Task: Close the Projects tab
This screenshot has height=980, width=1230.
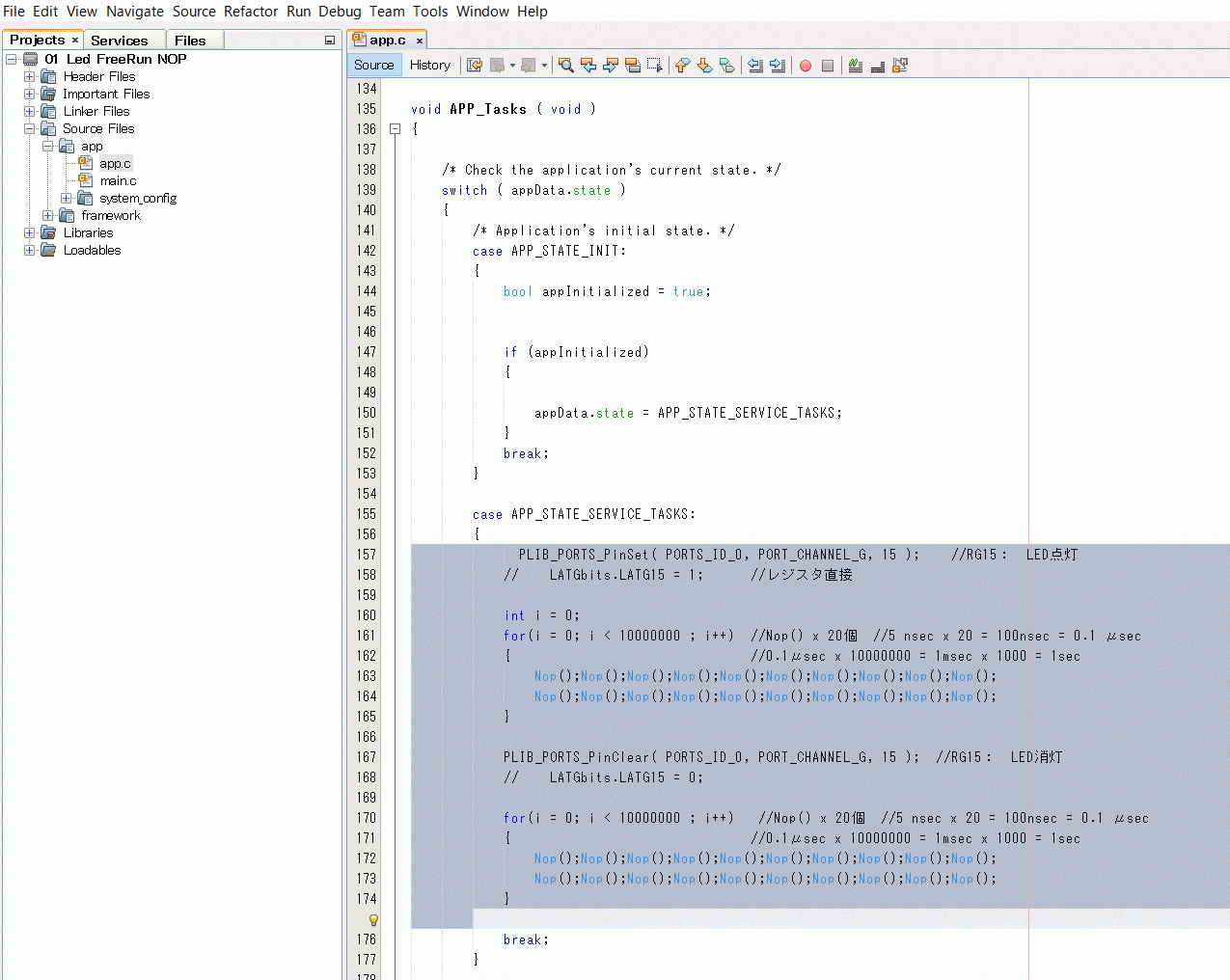Action: pyautogui.click(x=75, y=40)
